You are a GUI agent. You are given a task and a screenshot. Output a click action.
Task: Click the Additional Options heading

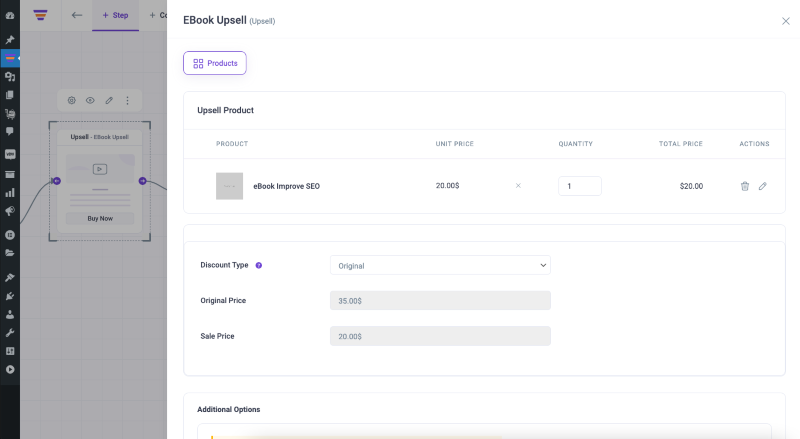point(229,409)
